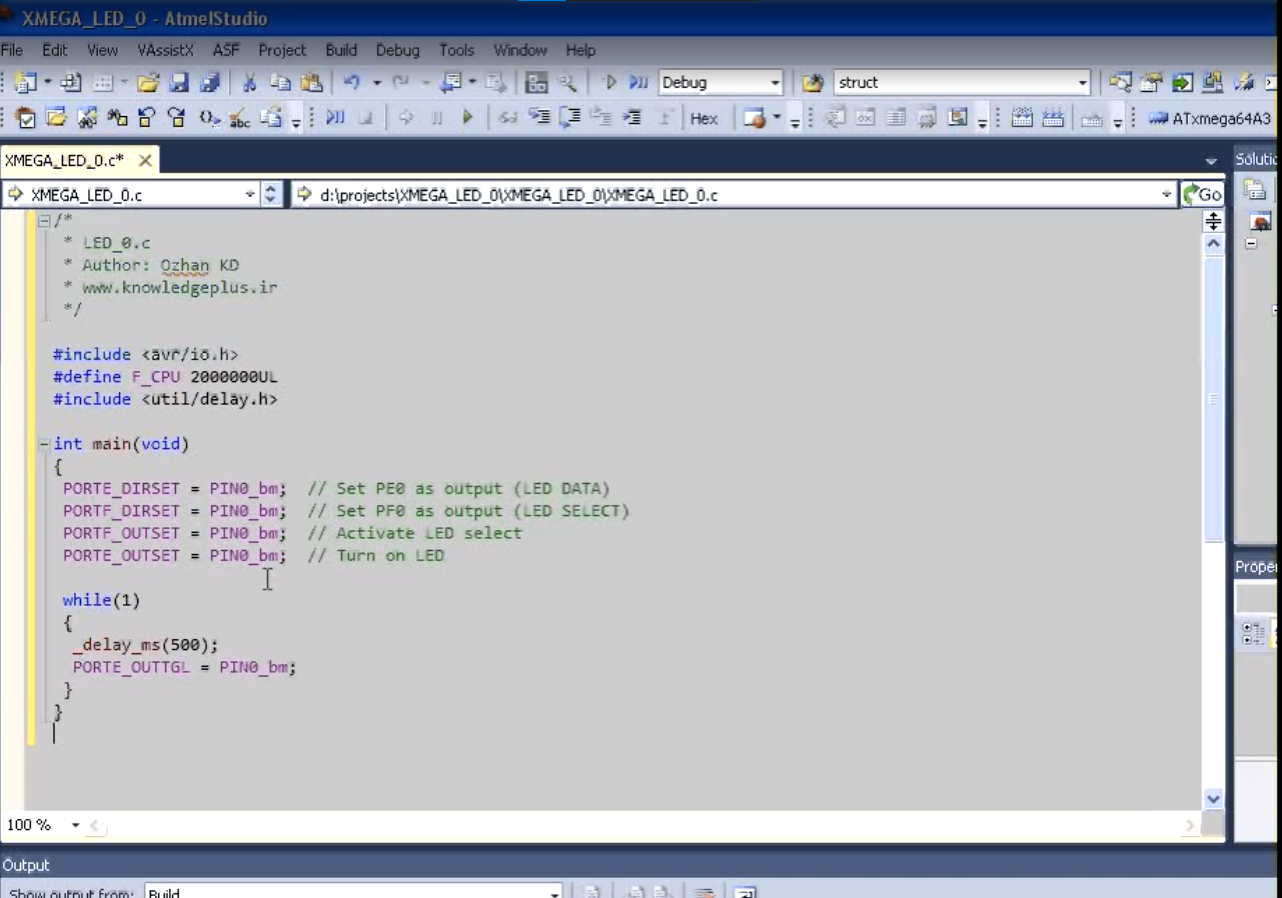The width and height of the screenshot is (1282, 898).
Task: Collapse the int main(void) block
Action: [43, 444]
